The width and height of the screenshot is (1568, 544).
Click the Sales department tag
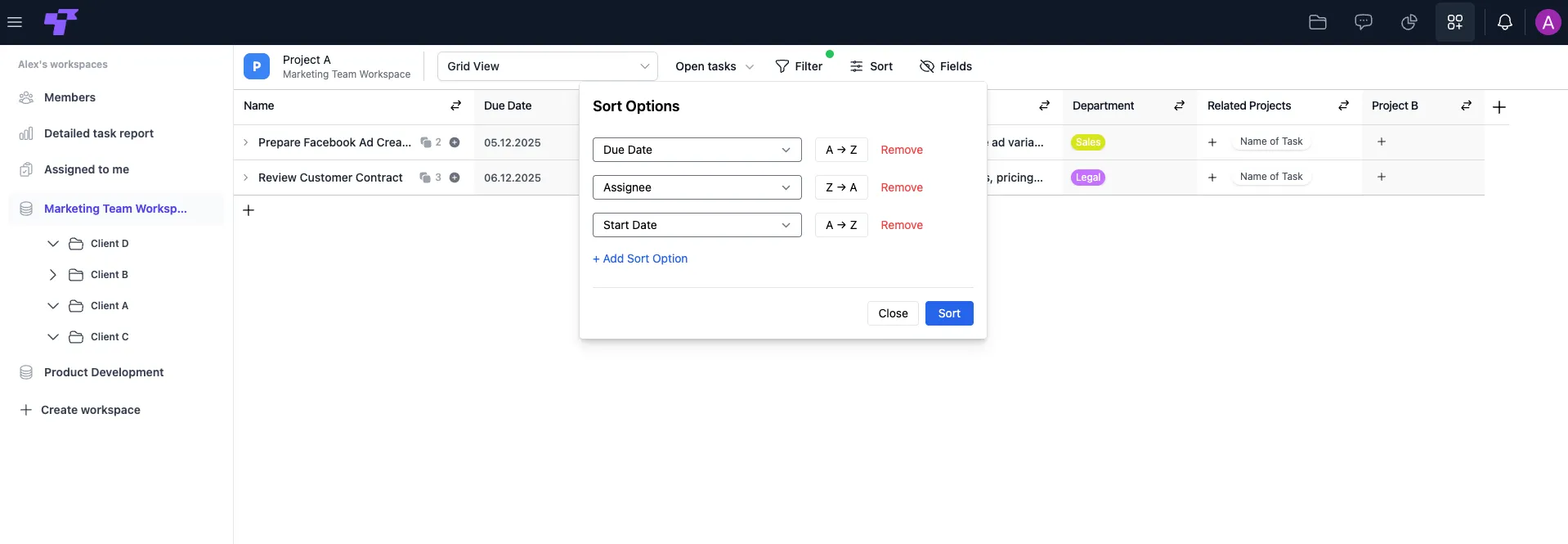1088,142
